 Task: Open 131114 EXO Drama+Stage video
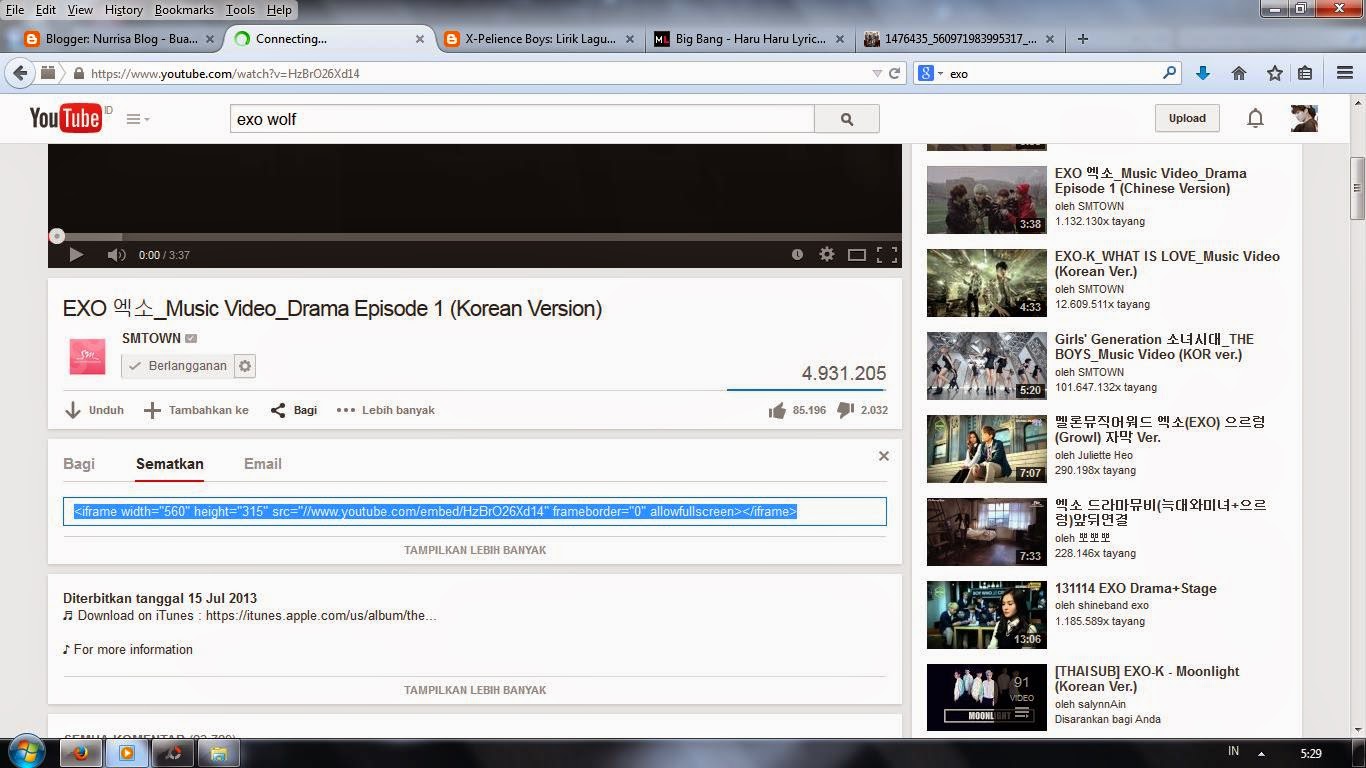click(1135, 588)
